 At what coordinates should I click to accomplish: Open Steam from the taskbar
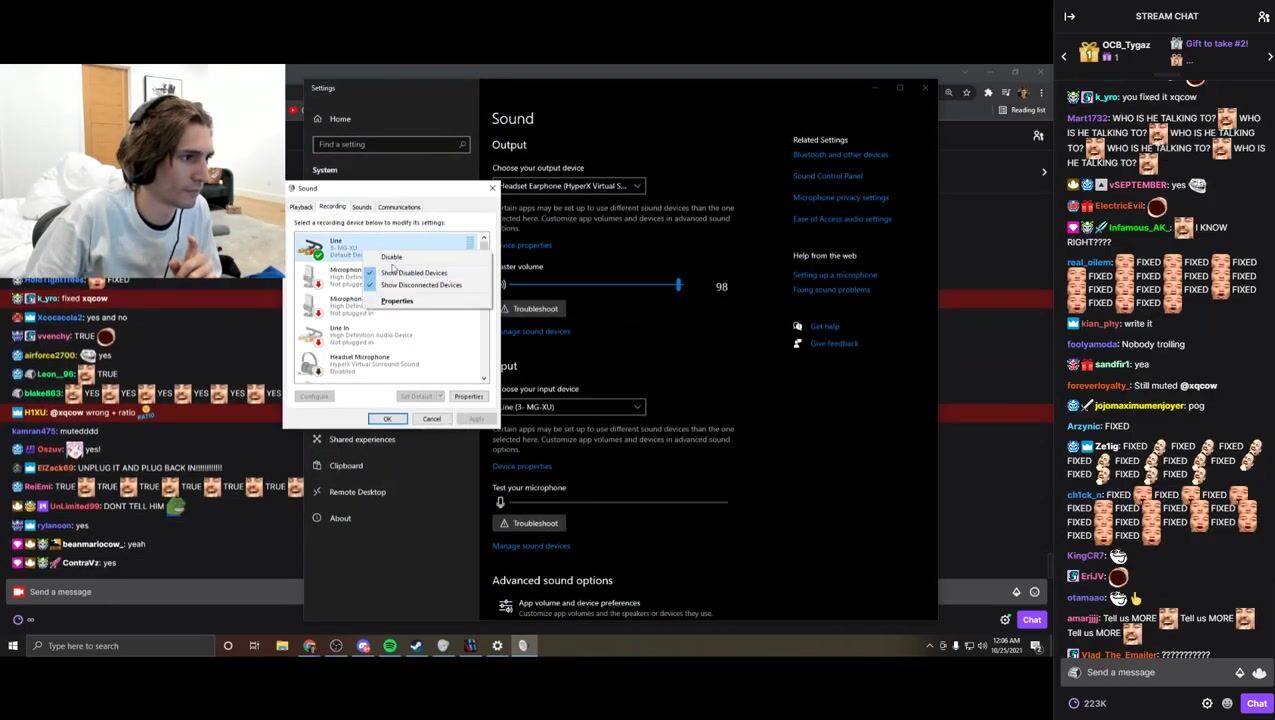point(417,646)
